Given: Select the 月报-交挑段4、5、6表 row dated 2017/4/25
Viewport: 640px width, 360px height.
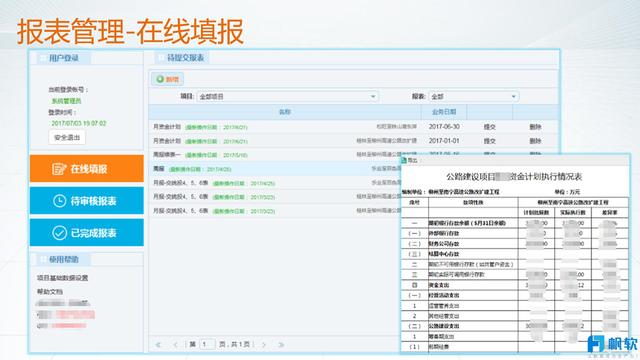Looking at the screenshot, I should [275, 183].
